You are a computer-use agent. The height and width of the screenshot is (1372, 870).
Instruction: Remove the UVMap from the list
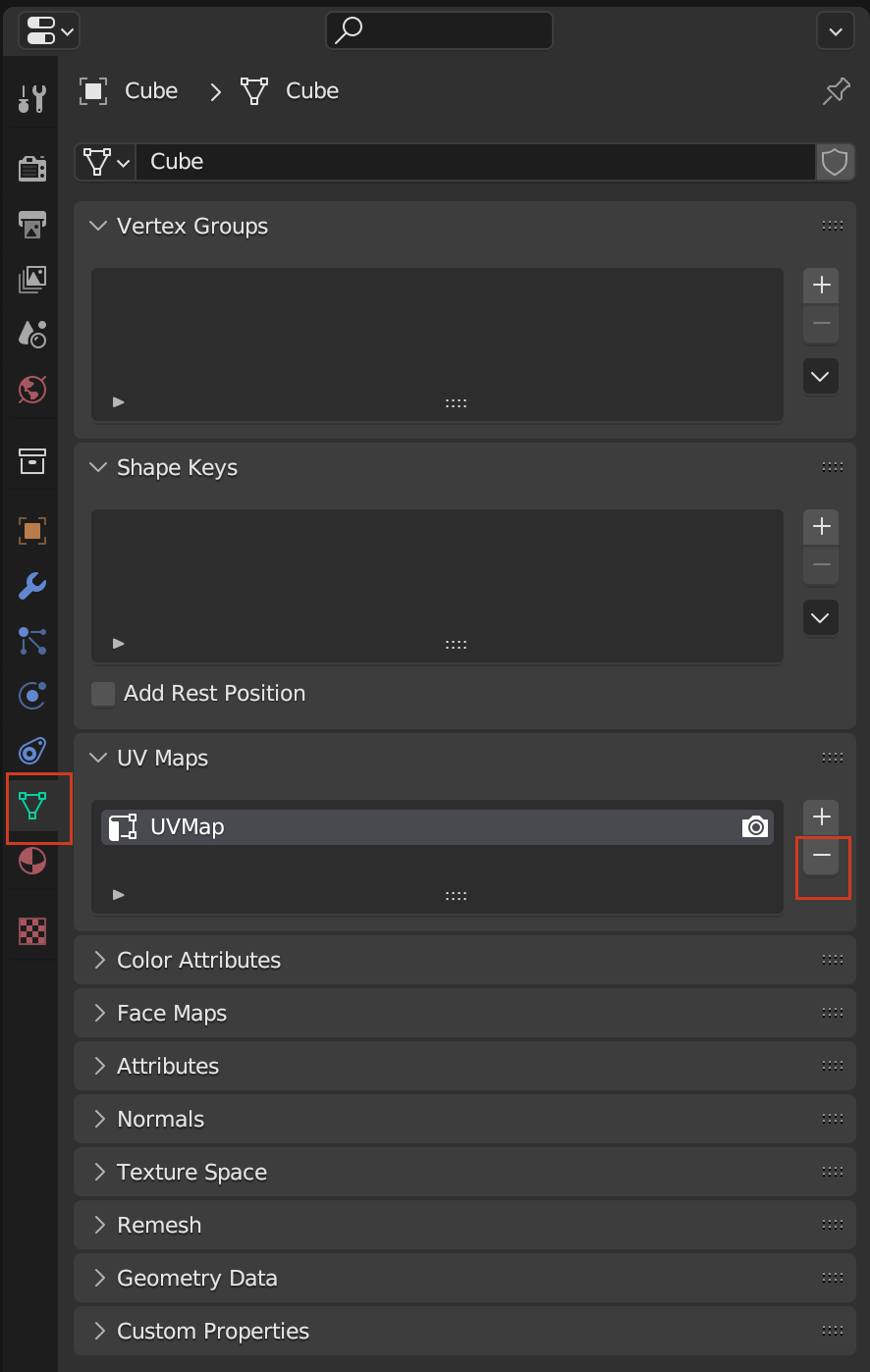click(x=822, y=855)
